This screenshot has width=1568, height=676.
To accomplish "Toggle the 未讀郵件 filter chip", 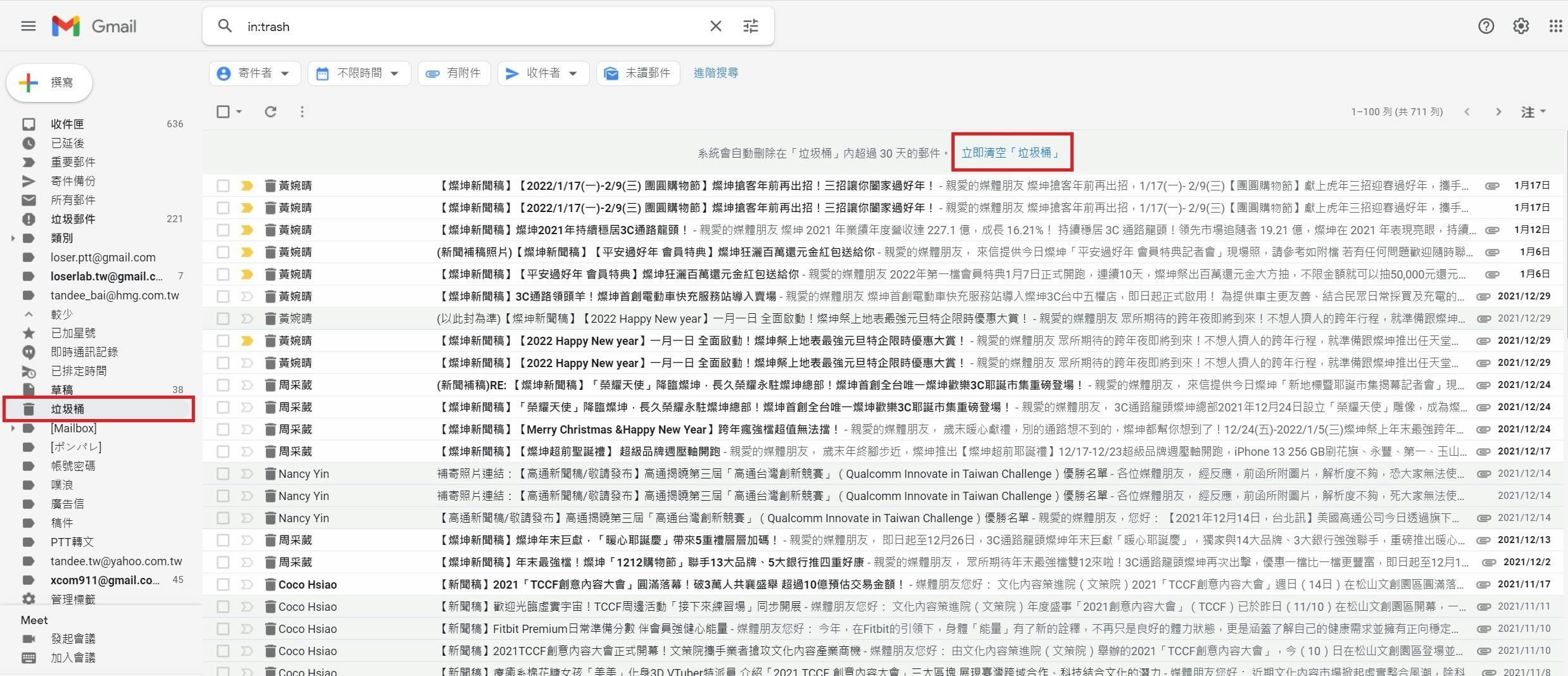I will (637, 73).
